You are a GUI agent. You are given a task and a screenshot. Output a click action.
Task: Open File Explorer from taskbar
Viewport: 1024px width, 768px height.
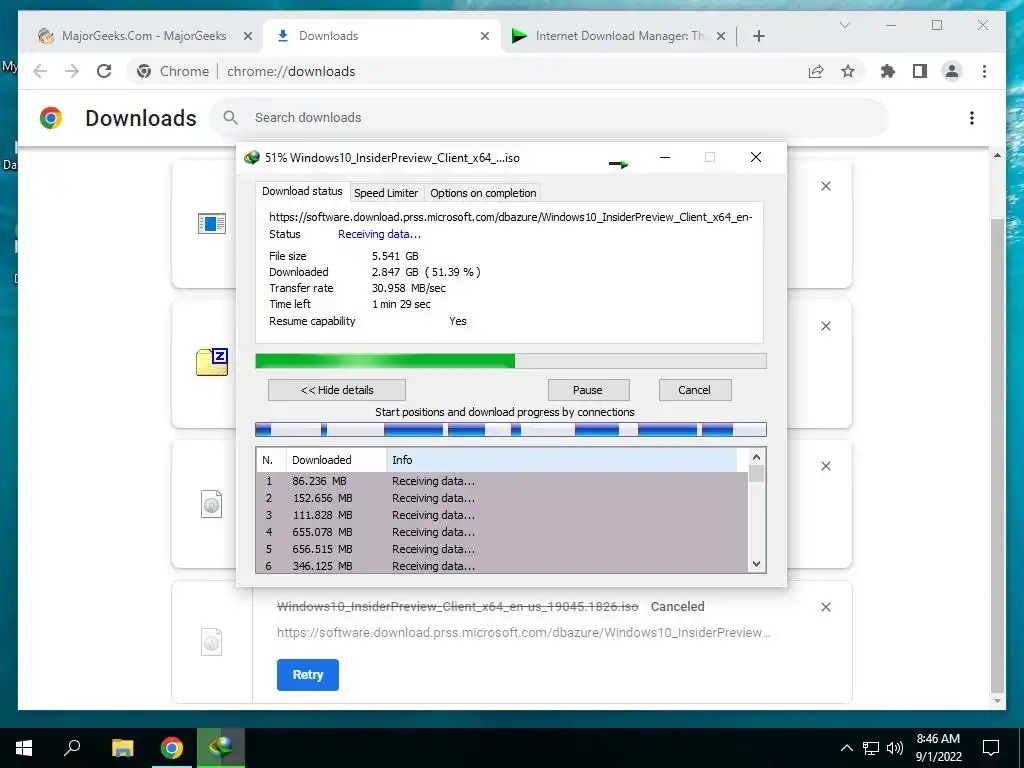click(x=122, y=748)
